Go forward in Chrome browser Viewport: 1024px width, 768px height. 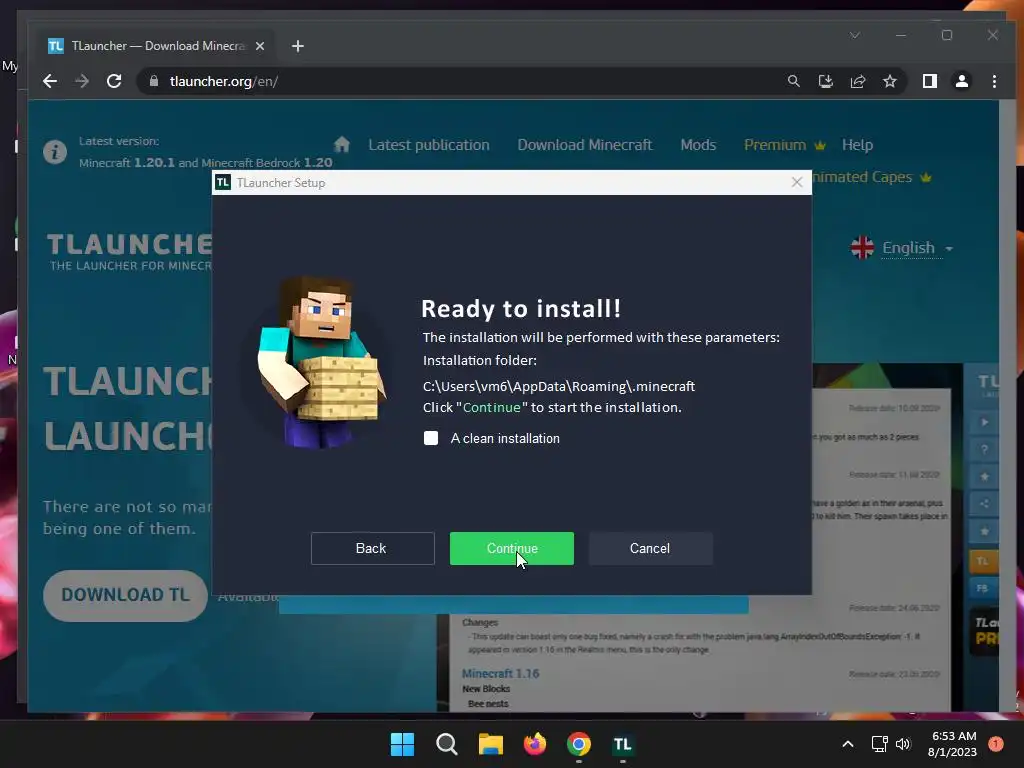(82, 81)
